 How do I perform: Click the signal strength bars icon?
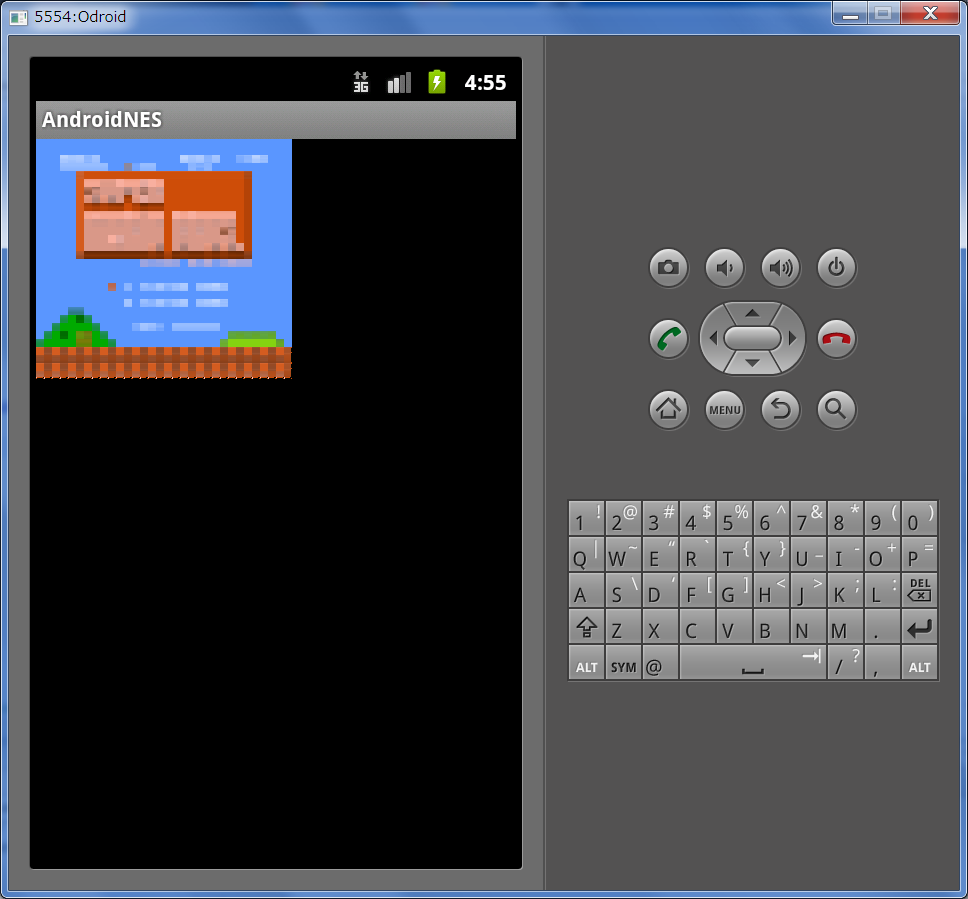click(x=399, y=82)
